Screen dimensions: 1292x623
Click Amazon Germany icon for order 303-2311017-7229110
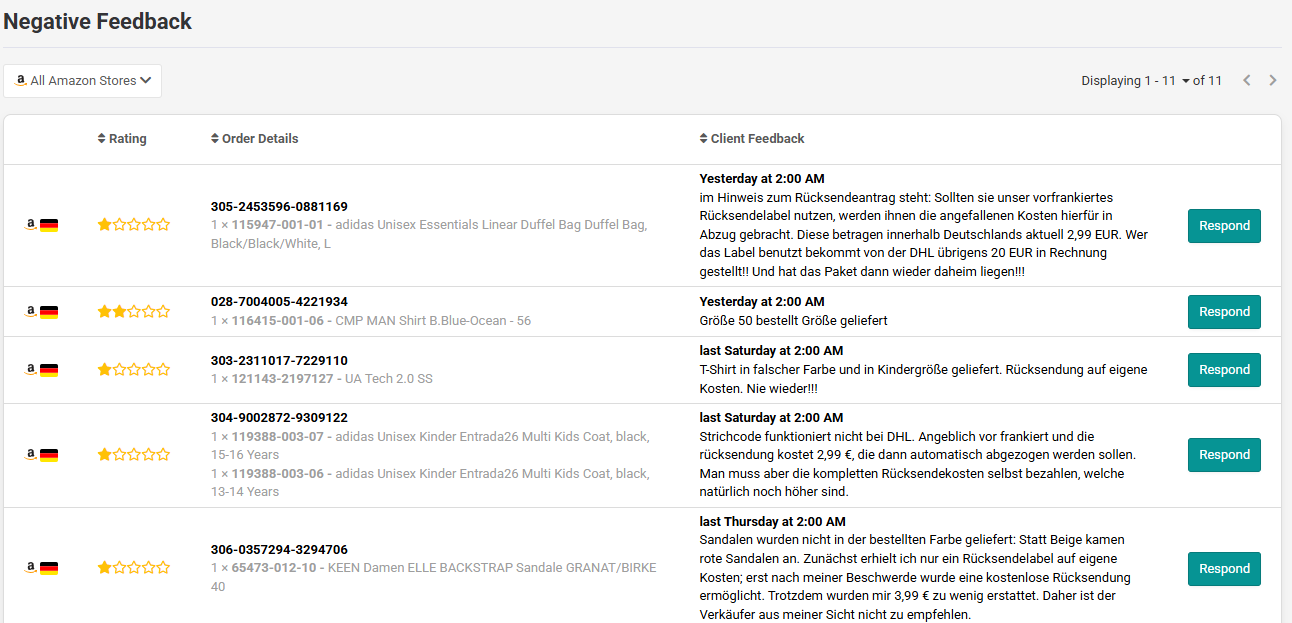[x=41, y=370]
